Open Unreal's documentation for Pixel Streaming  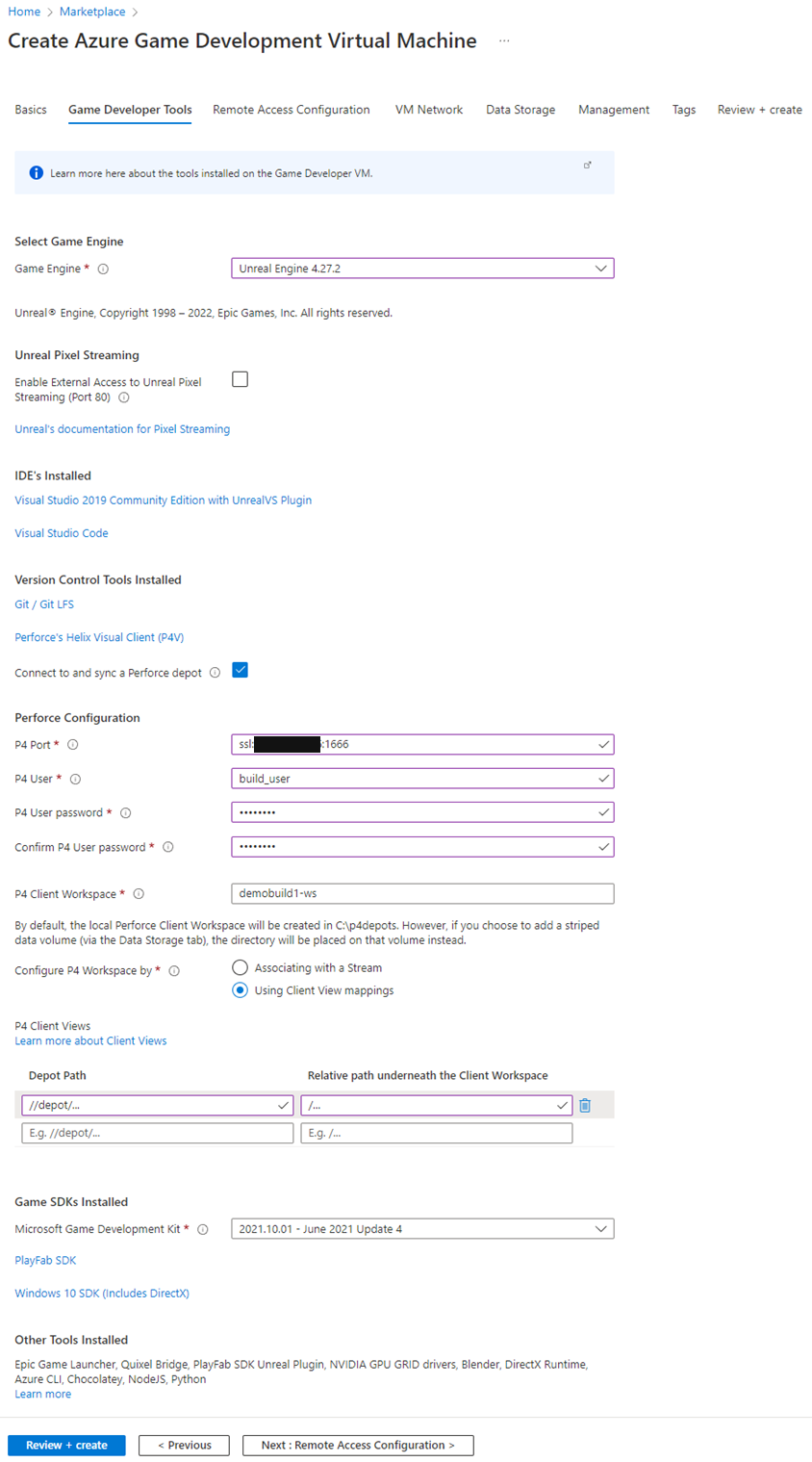(x=122, y=428)
